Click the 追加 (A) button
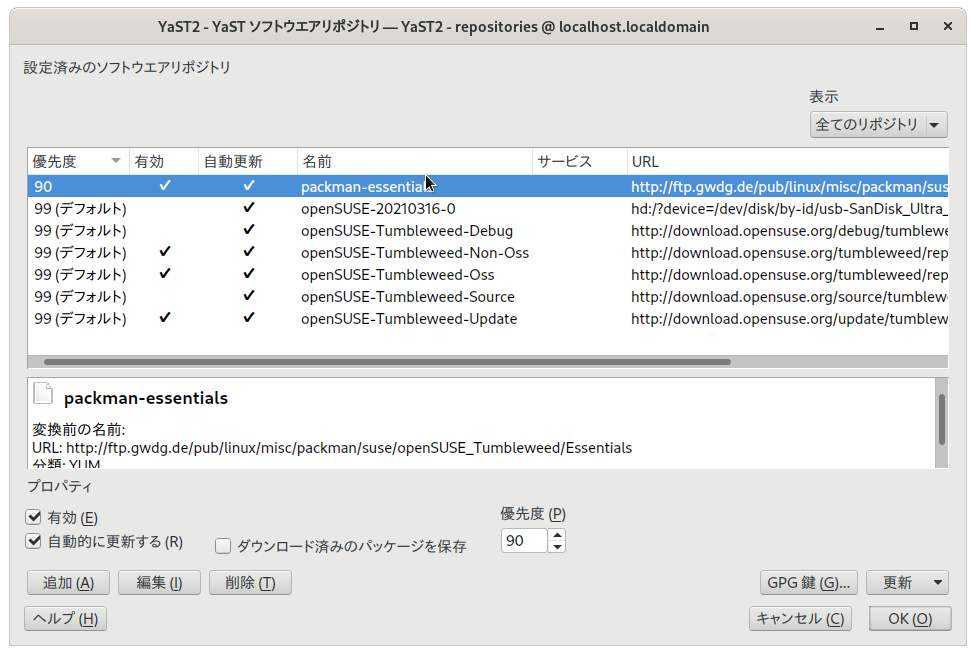976x655 pixels. (x=68, y=583)
